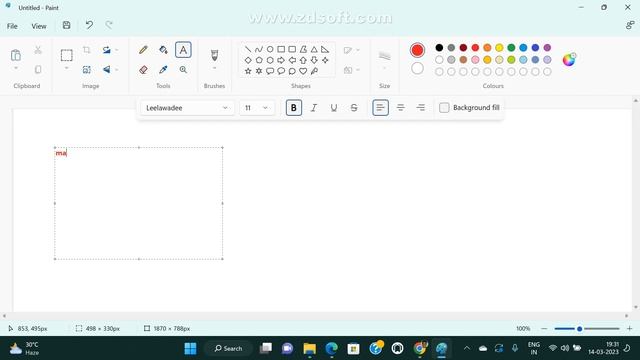Image resolution: width=640 pixels, height=360 pixels.
Task: Select the Fill bucket tool
Action: click(163, 50)
